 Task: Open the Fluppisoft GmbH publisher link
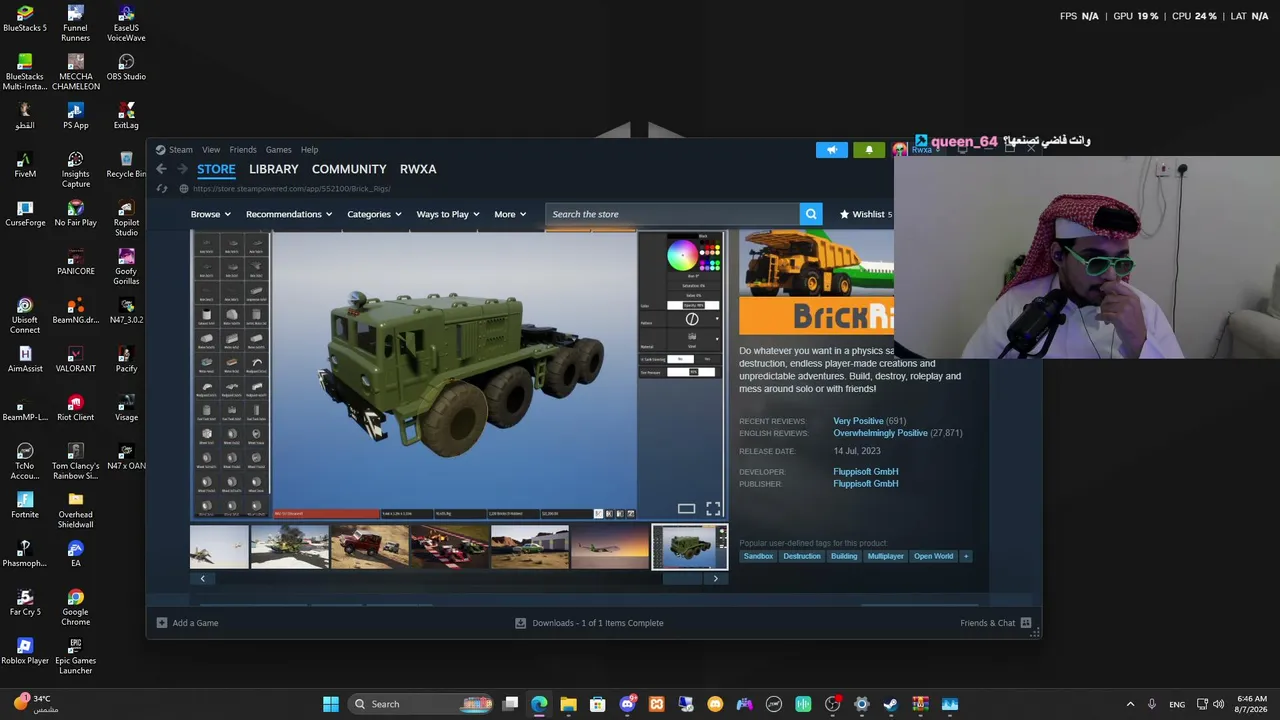click(x=866, y=484)
